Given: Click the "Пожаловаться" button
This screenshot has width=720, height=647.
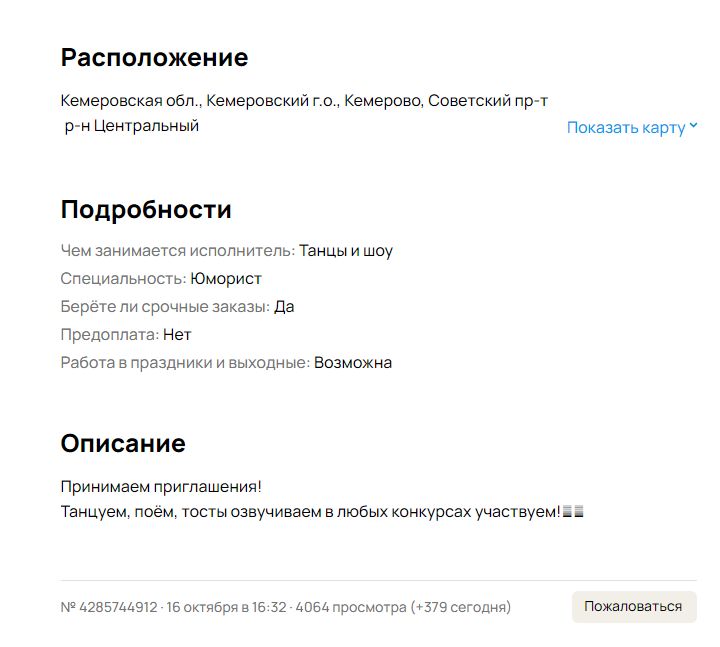Looking at the screenshot, I should (x=634, y=607).
